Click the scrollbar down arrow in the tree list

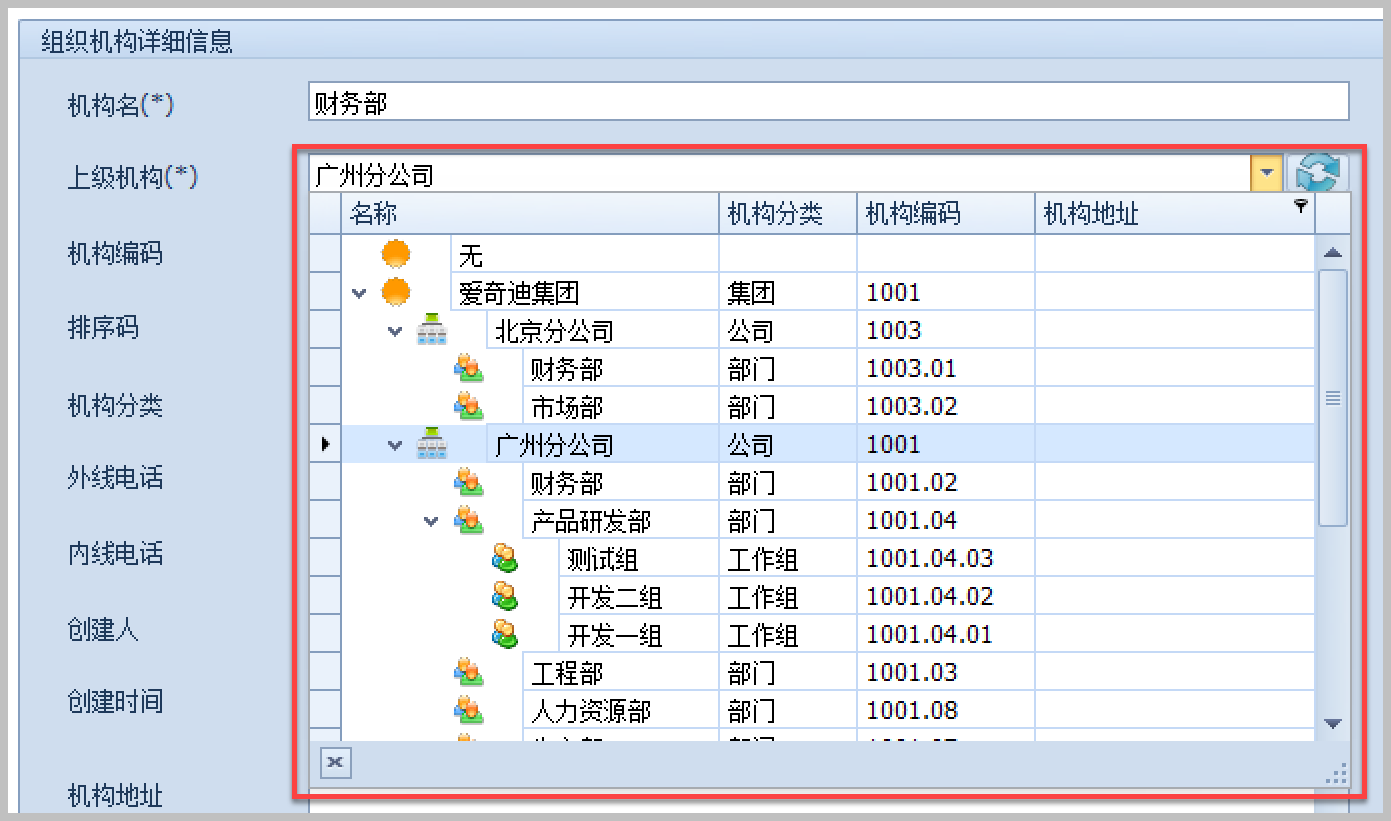click(x=1332, y=724)
